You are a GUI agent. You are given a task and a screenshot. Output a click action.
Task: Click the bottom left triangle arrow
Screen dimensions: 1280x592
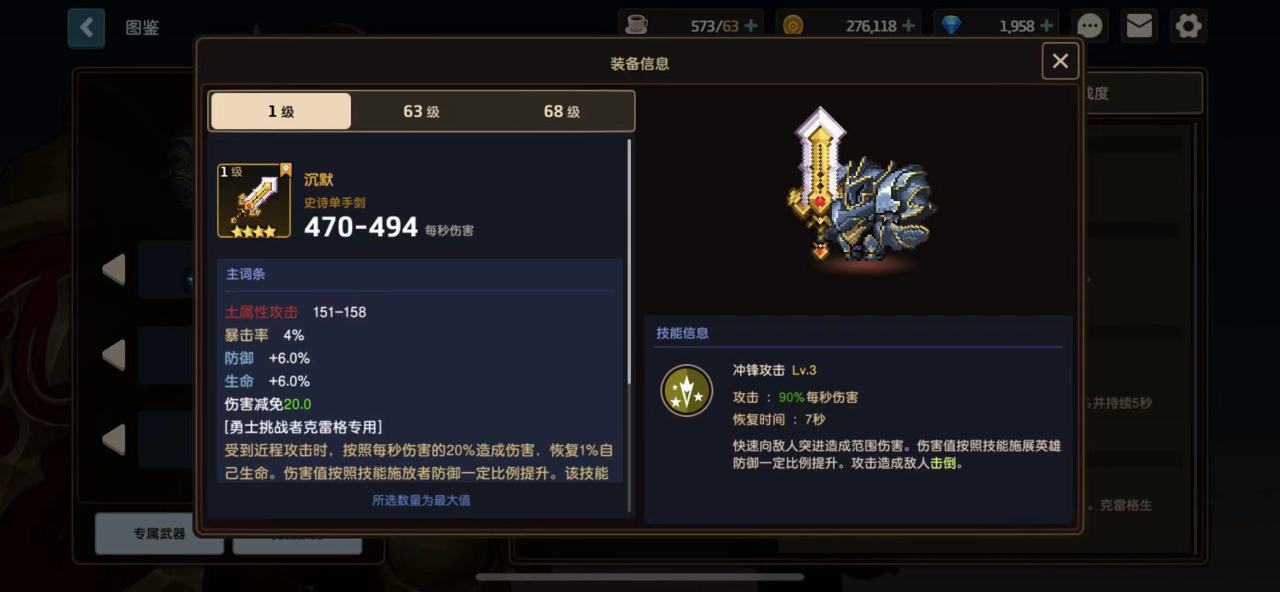point(114,439)
